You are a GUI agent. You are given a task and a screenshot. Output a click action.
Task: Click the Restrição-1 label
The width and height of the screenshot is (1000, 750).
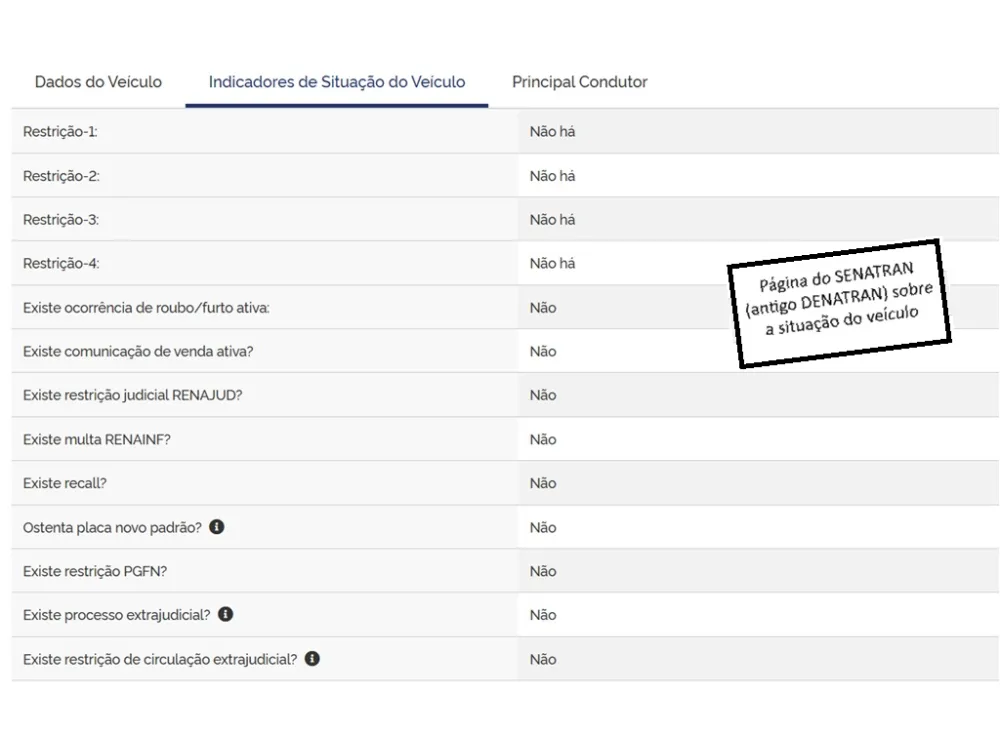pos(60,131)
